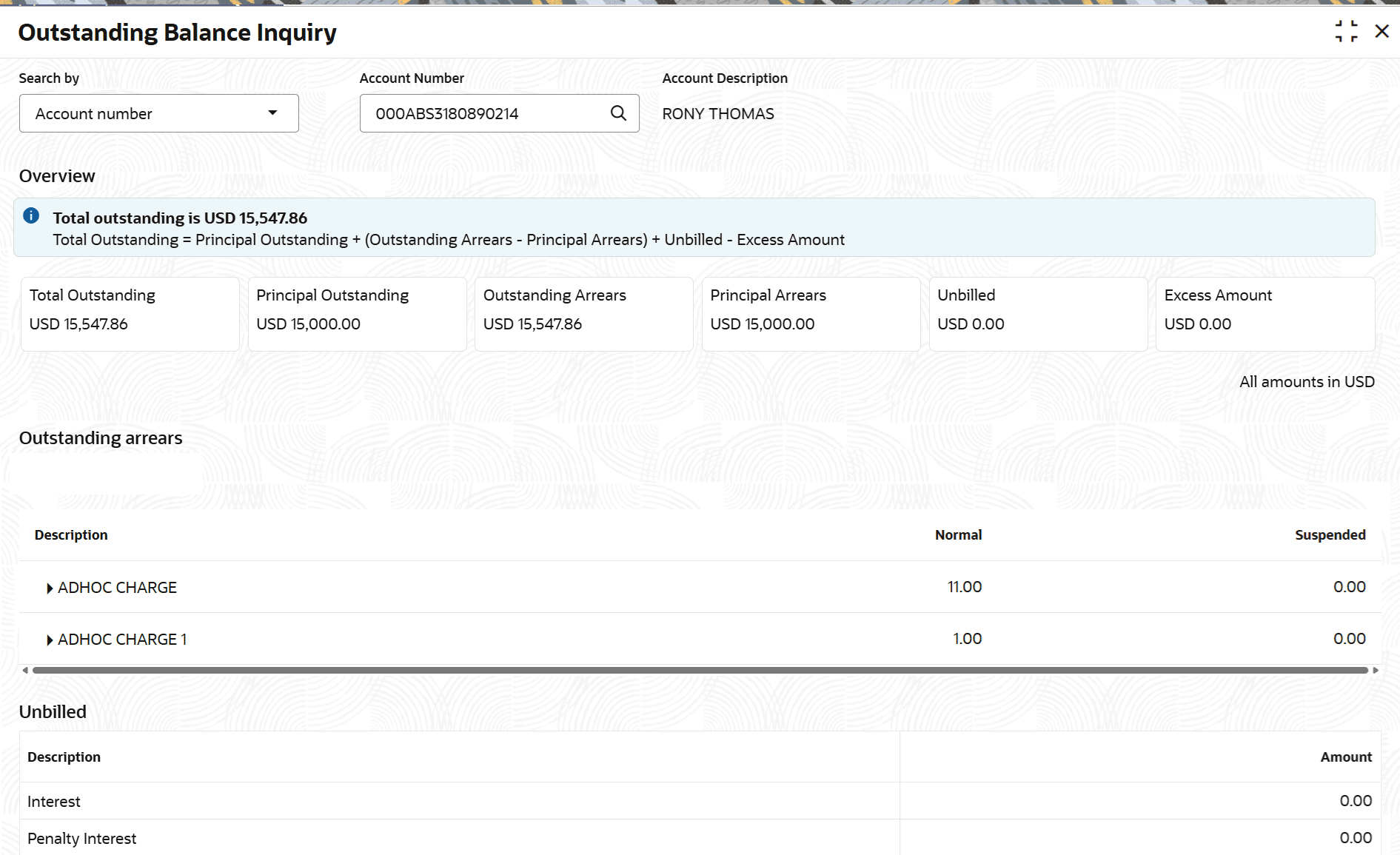The image size is (1400, 855).
Task: Click the search magnifier in Account Number field
Action: tap(618, 113)
